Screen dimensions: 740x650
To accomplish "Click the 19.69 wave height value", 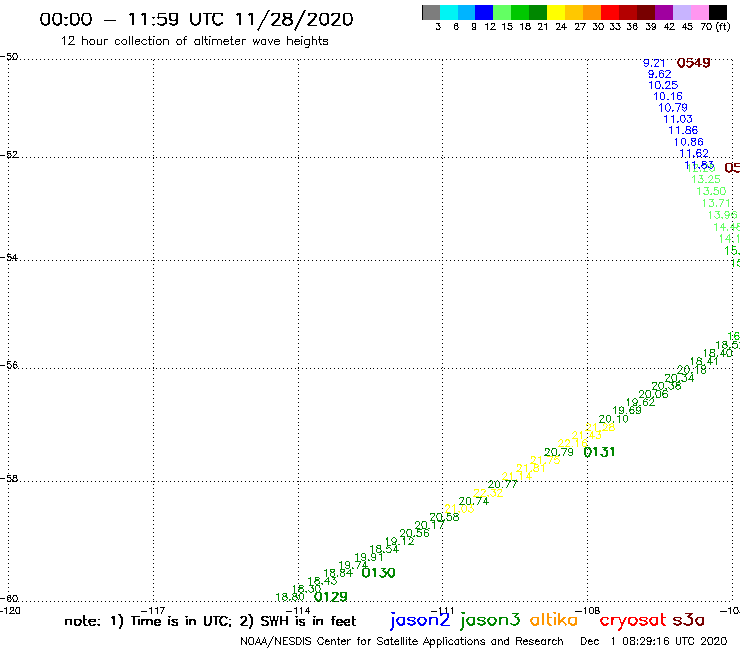I will (627, 411).
